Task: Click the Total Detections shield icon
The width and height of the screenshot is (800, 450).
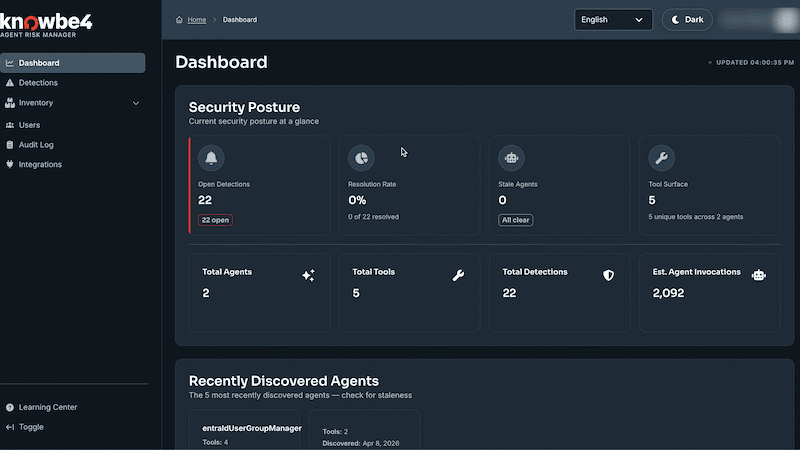Action: 608,276
